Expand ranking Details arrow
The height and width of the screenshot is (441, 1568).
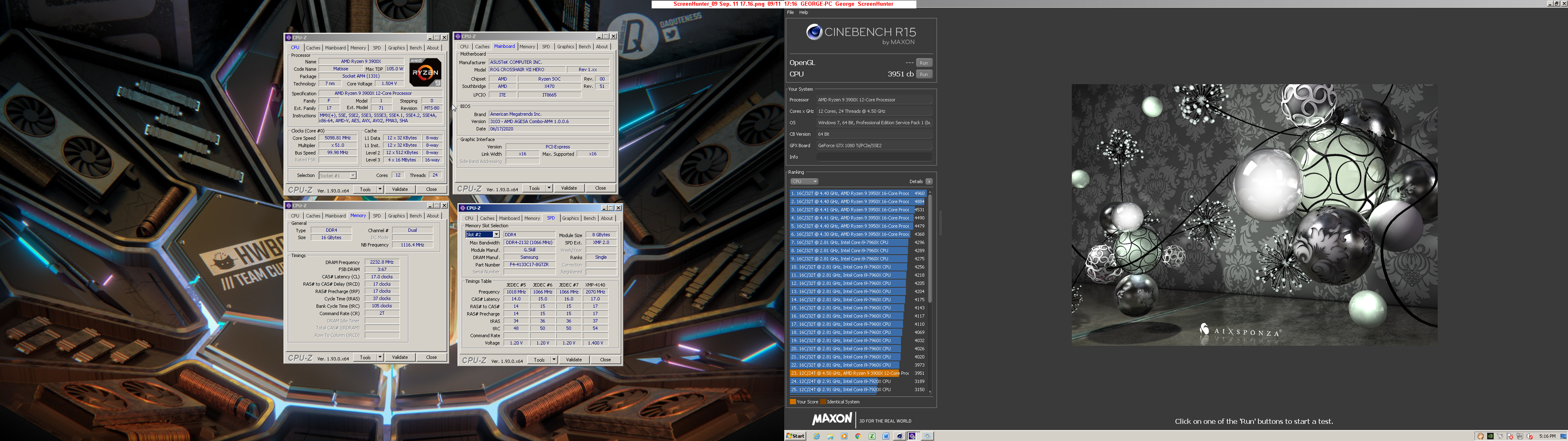pos(929,181)
